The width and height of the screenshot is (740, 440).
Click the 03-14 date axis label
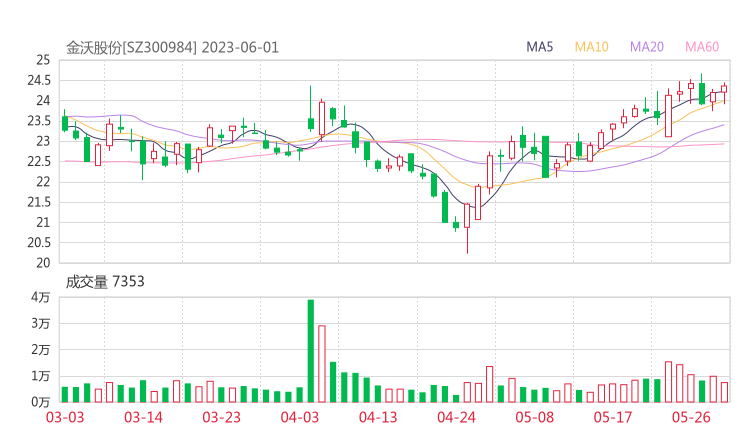(x=143, y=417)
